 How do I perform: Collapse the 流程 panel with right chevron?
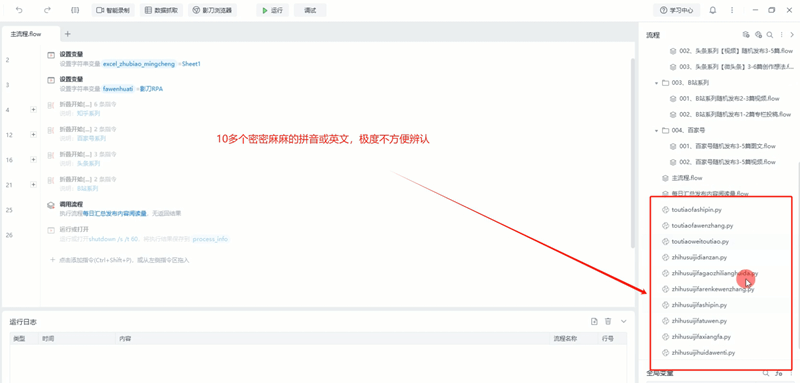pos(792,35)
